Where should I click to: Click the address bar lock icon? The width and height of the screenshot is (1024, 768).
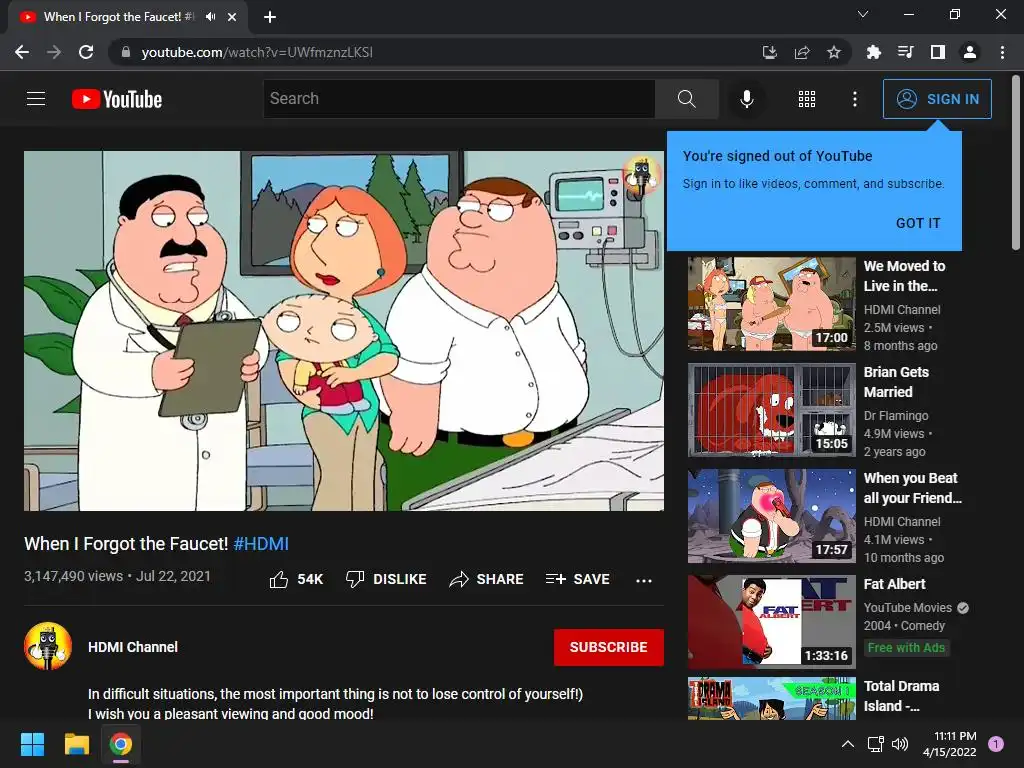click(x=126, y=52)
